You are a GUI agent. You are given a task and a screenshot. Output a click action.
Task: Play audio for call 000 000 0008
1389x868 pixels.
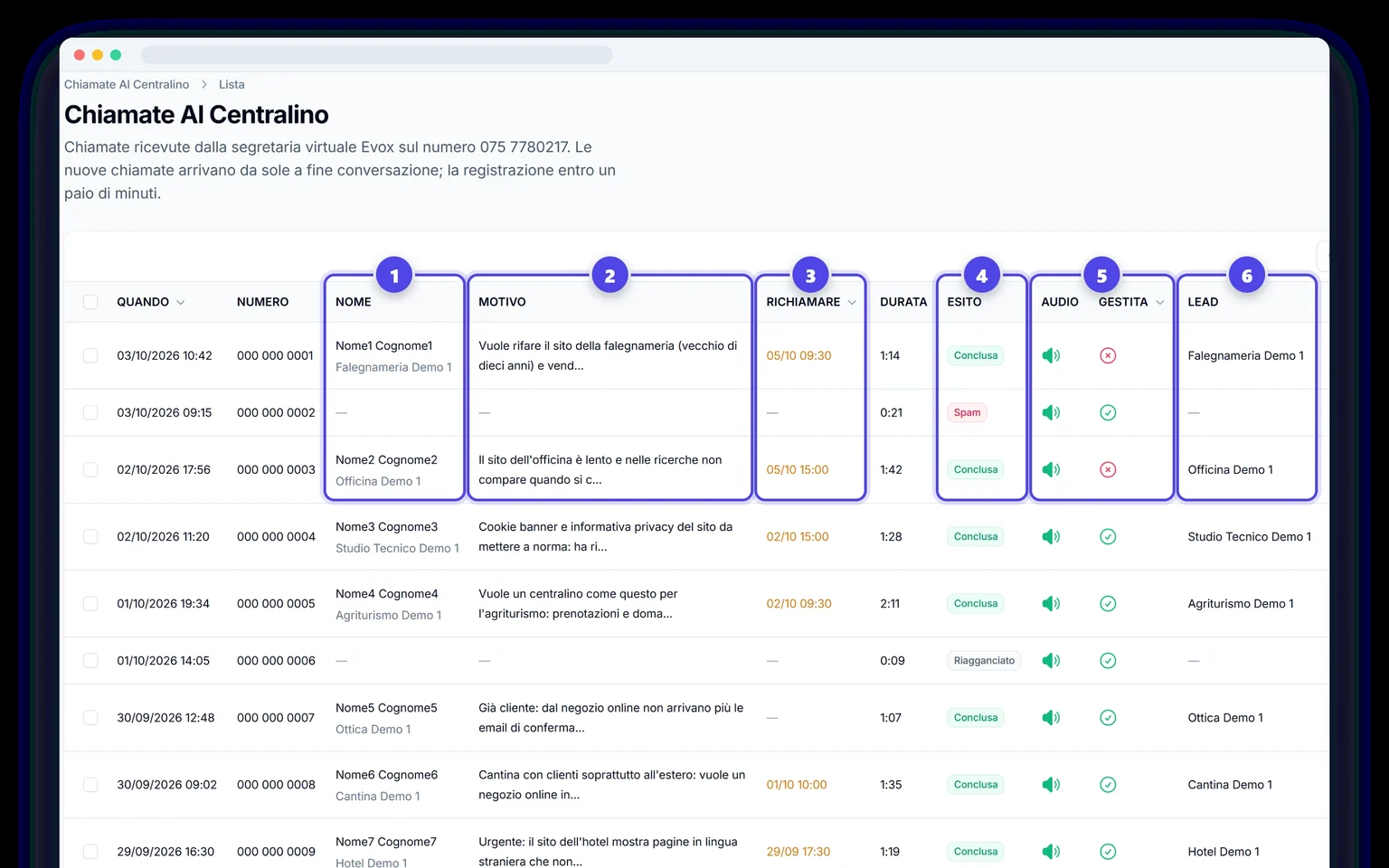pos(1051,784)
